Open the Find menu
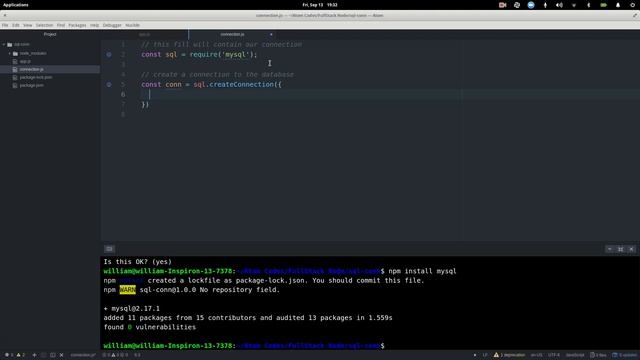 [x=61, y=25]
